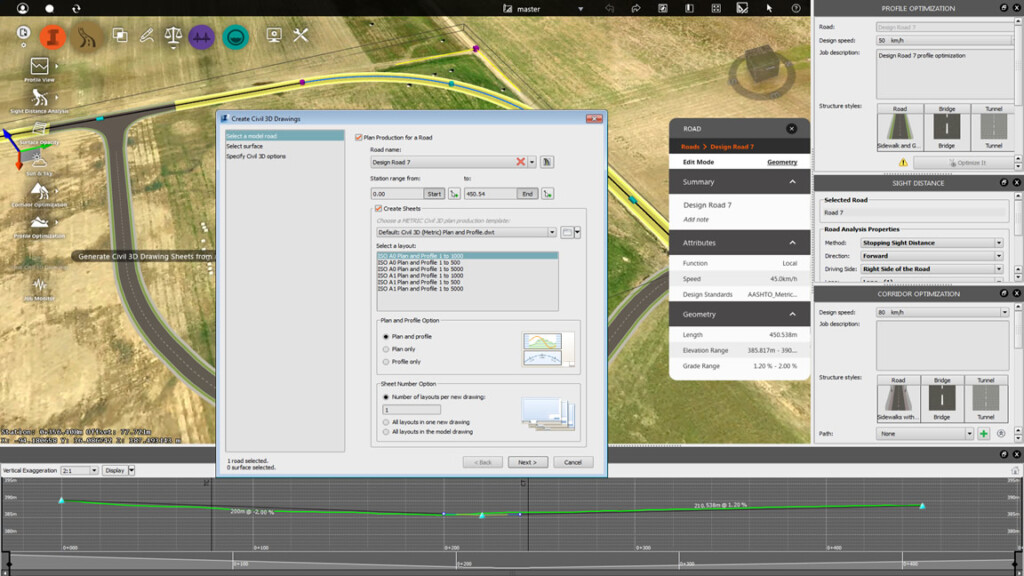Screen dimensions: 1024x576
Task: Open the chat bubble icon in top bar
Action: (x=50, y=8)
